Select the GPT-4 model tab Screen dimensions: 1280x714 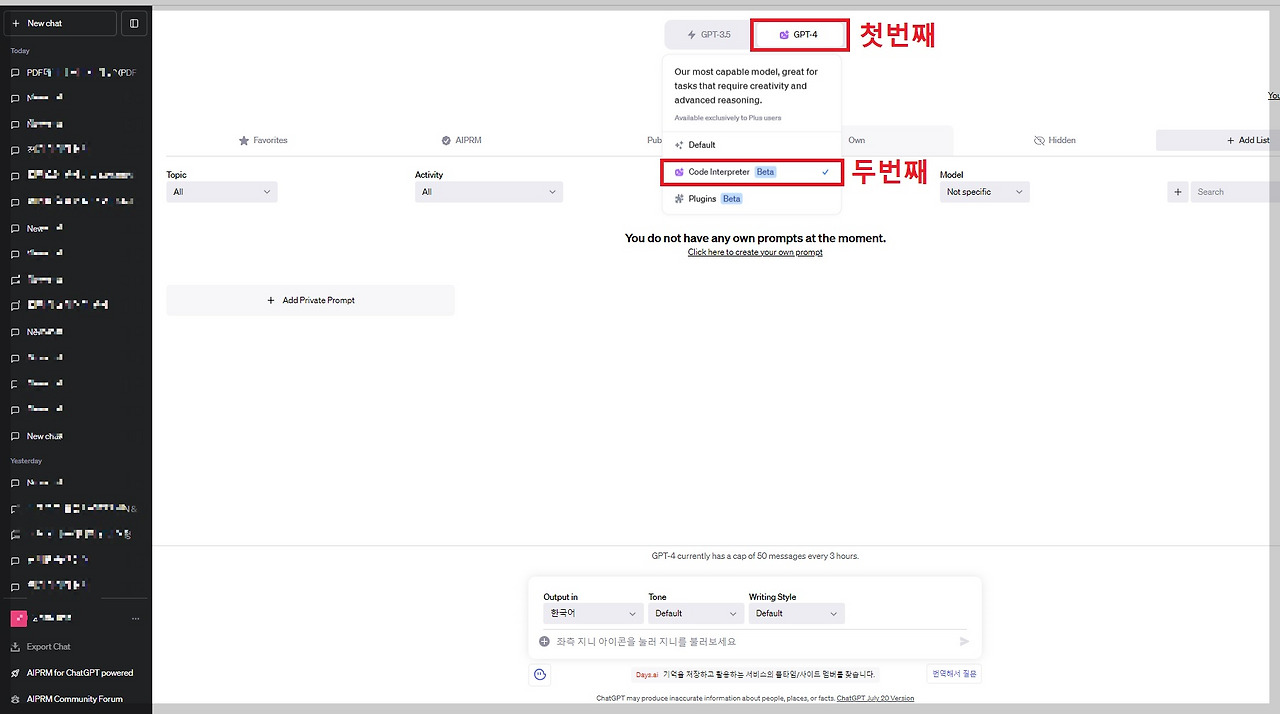798,35
